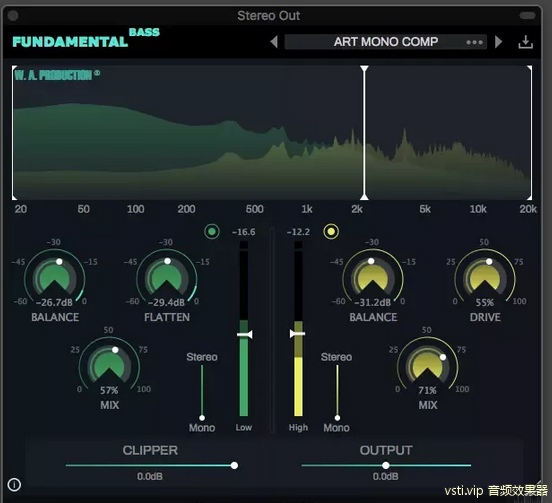Click the yellow High band MIX knob

(427, 366)
